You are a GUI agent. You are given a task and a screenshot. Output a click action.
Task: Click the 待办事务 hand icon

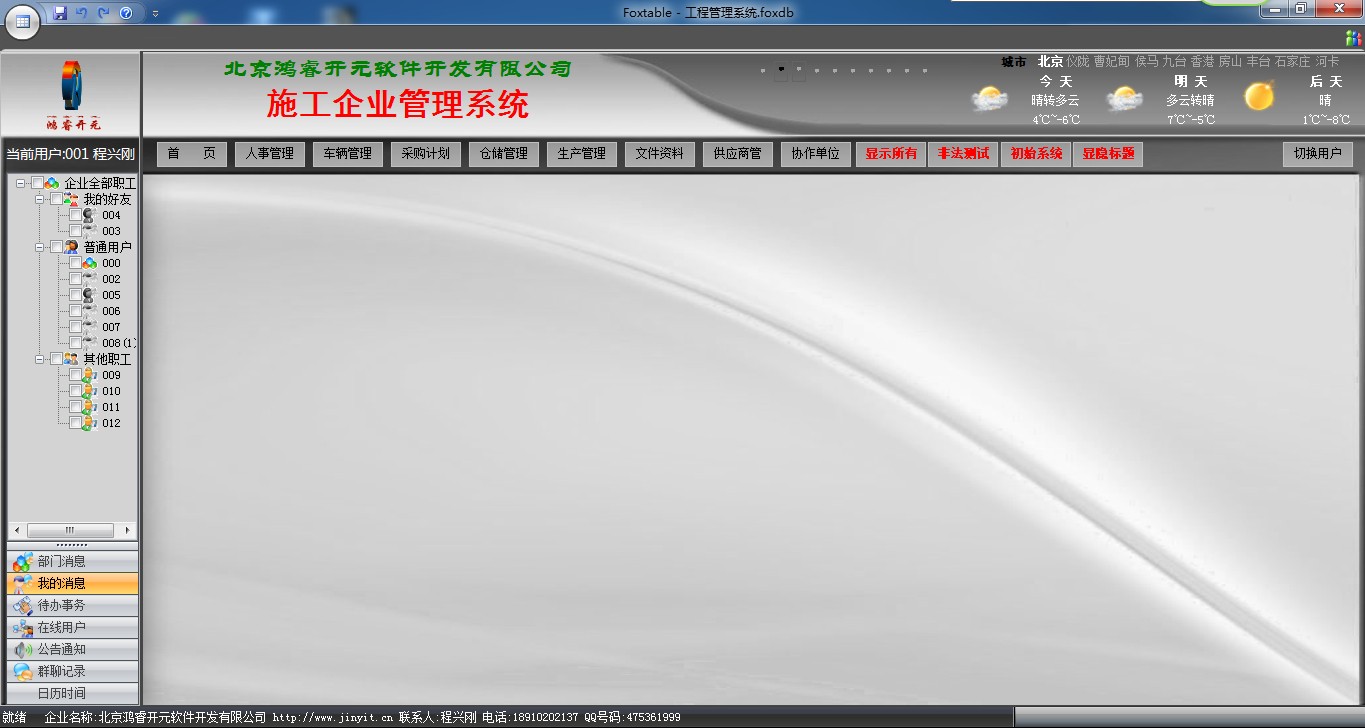[x=22, y=606]
